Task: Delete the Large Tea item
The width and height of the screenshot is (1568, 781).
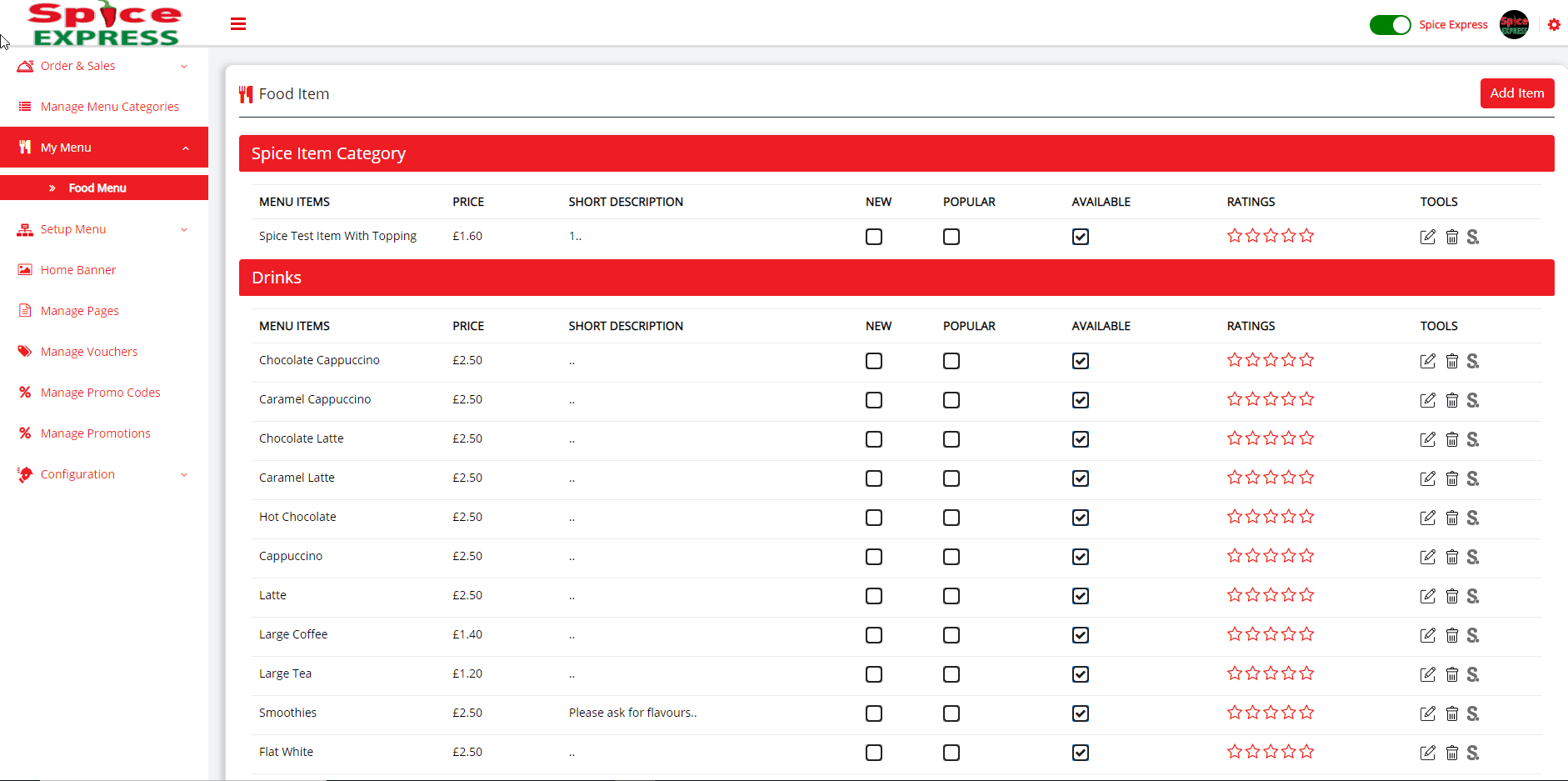Action: click(x=1451, y=674)
